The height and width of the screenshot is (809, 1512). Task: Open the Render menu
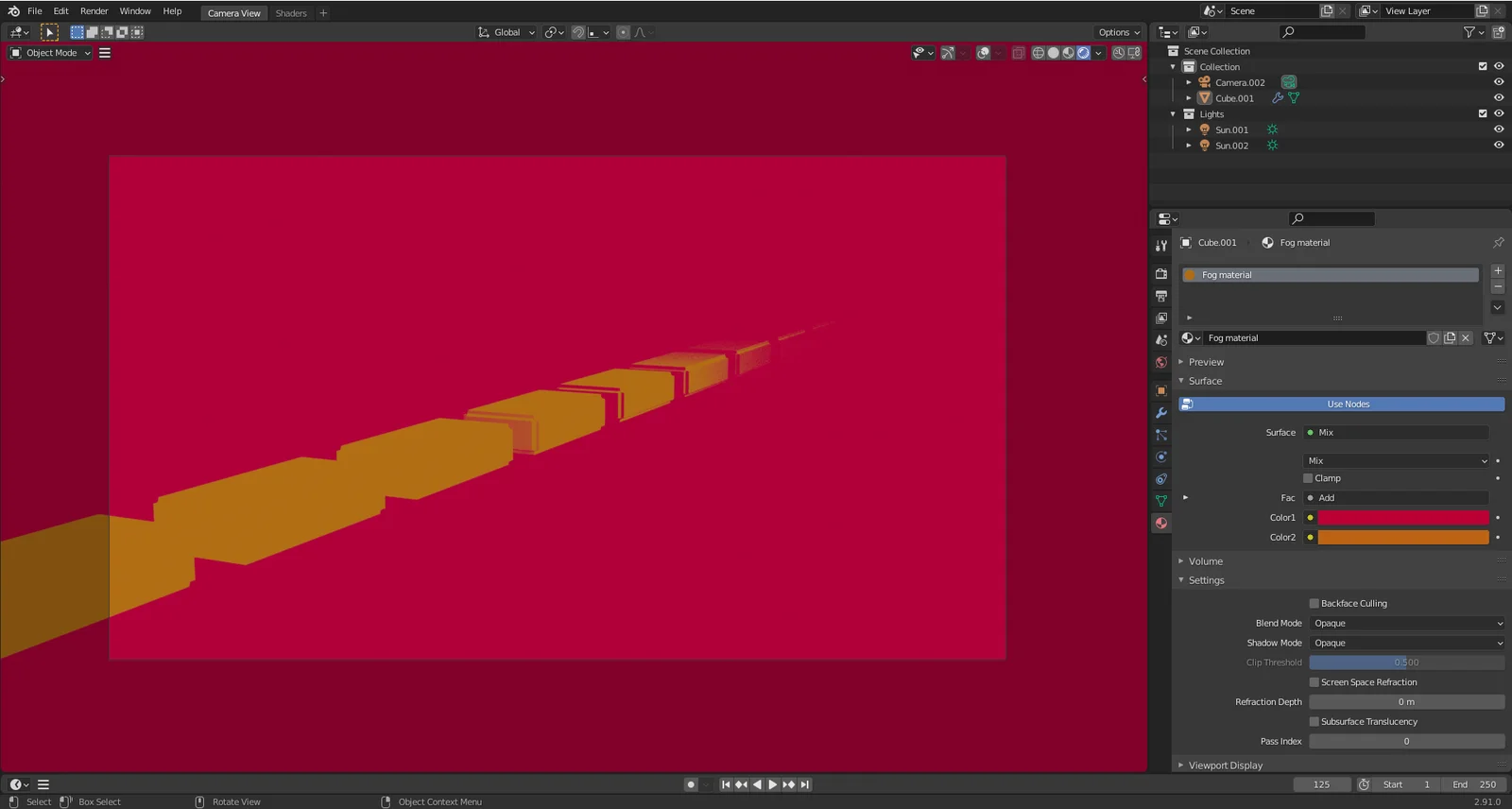(x=94, y=11)
